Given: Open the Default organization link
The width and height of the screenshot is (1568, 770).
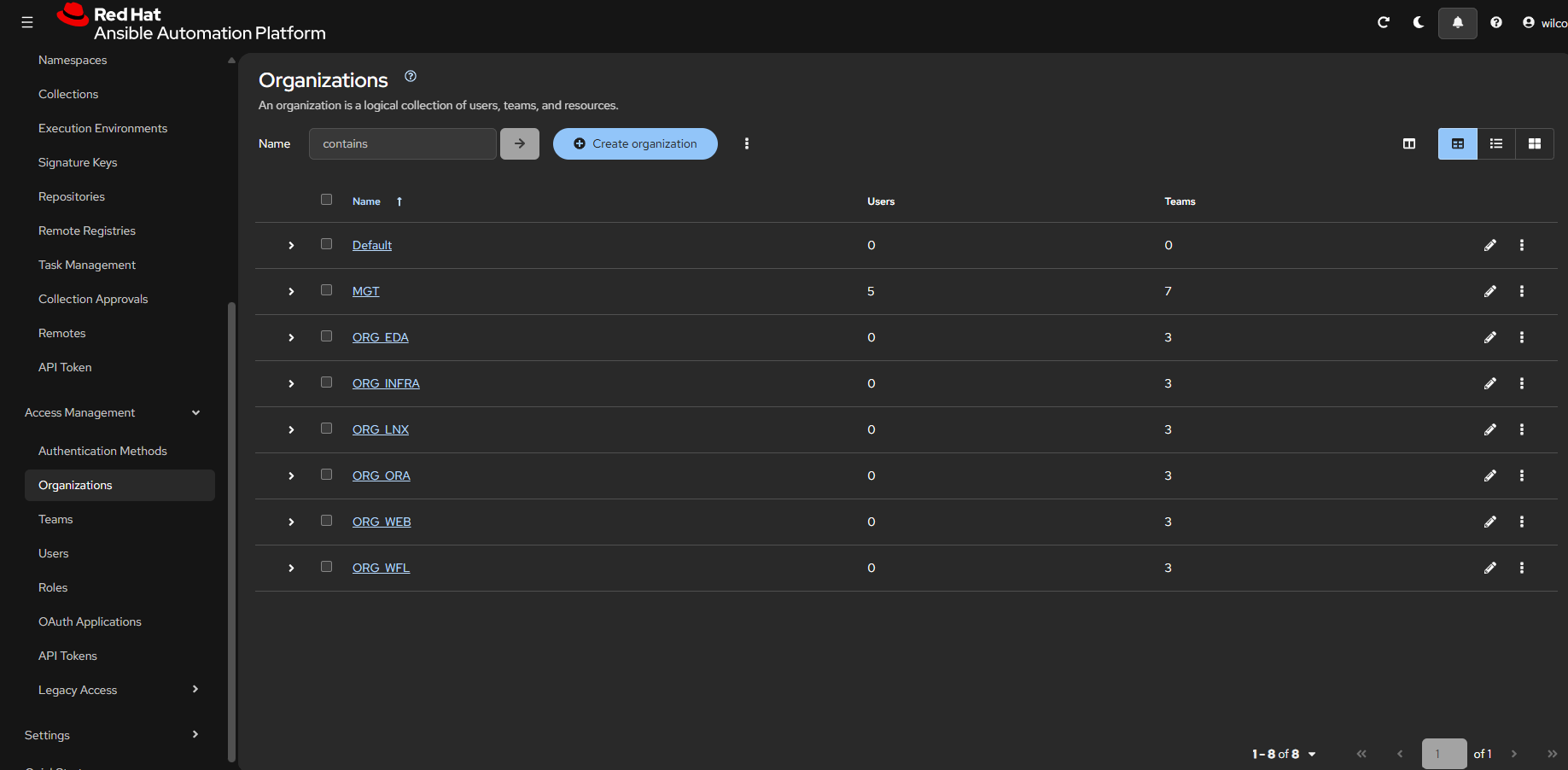Looking at the screenshot, I should point(372,245).
